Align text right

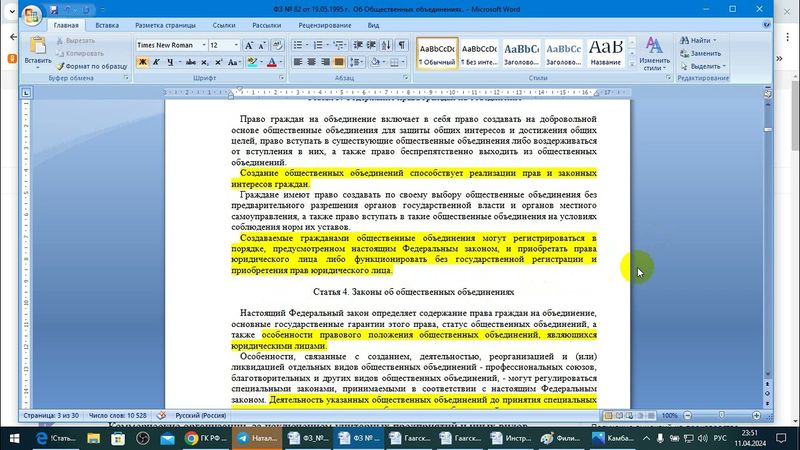(325, 62)
